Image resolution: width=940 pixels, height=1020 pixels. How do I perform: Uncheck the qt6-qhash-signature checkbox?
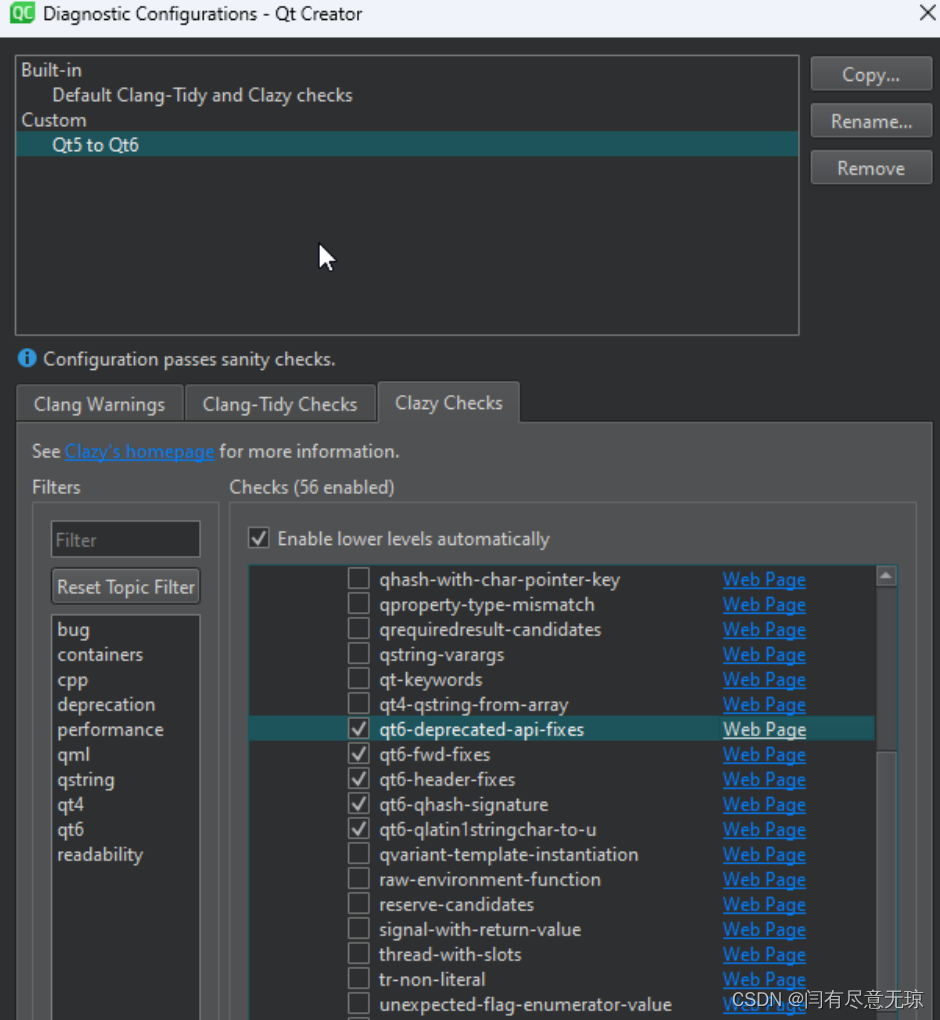(358, 804)
